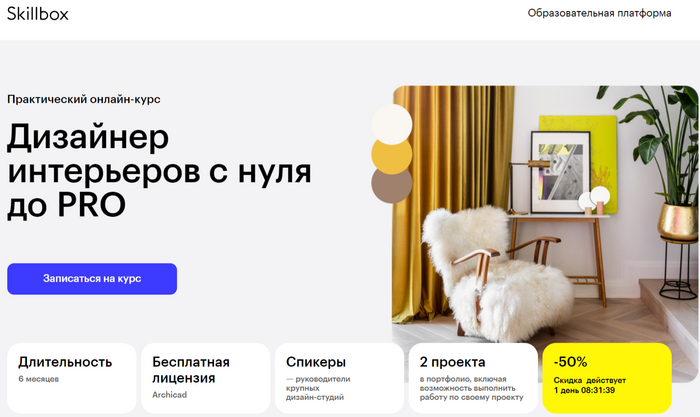Click the Практический онлайн-курс subtitle
Screen dimensions: 700x417
[x=83, y=99]
